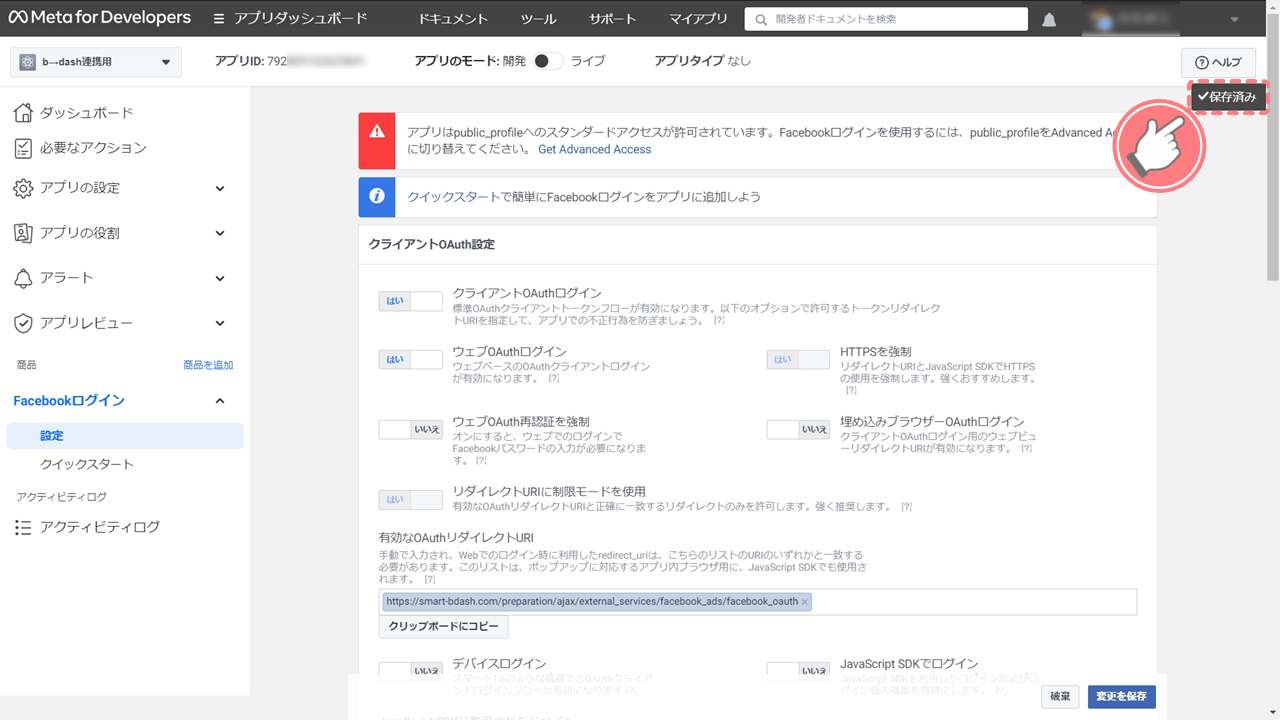Image resolution: width=1280 pixels, height=720 pixels.
Task: Open help tooltip for 有効なOAuthリダイレクトURI description
Action: (429, 580)
